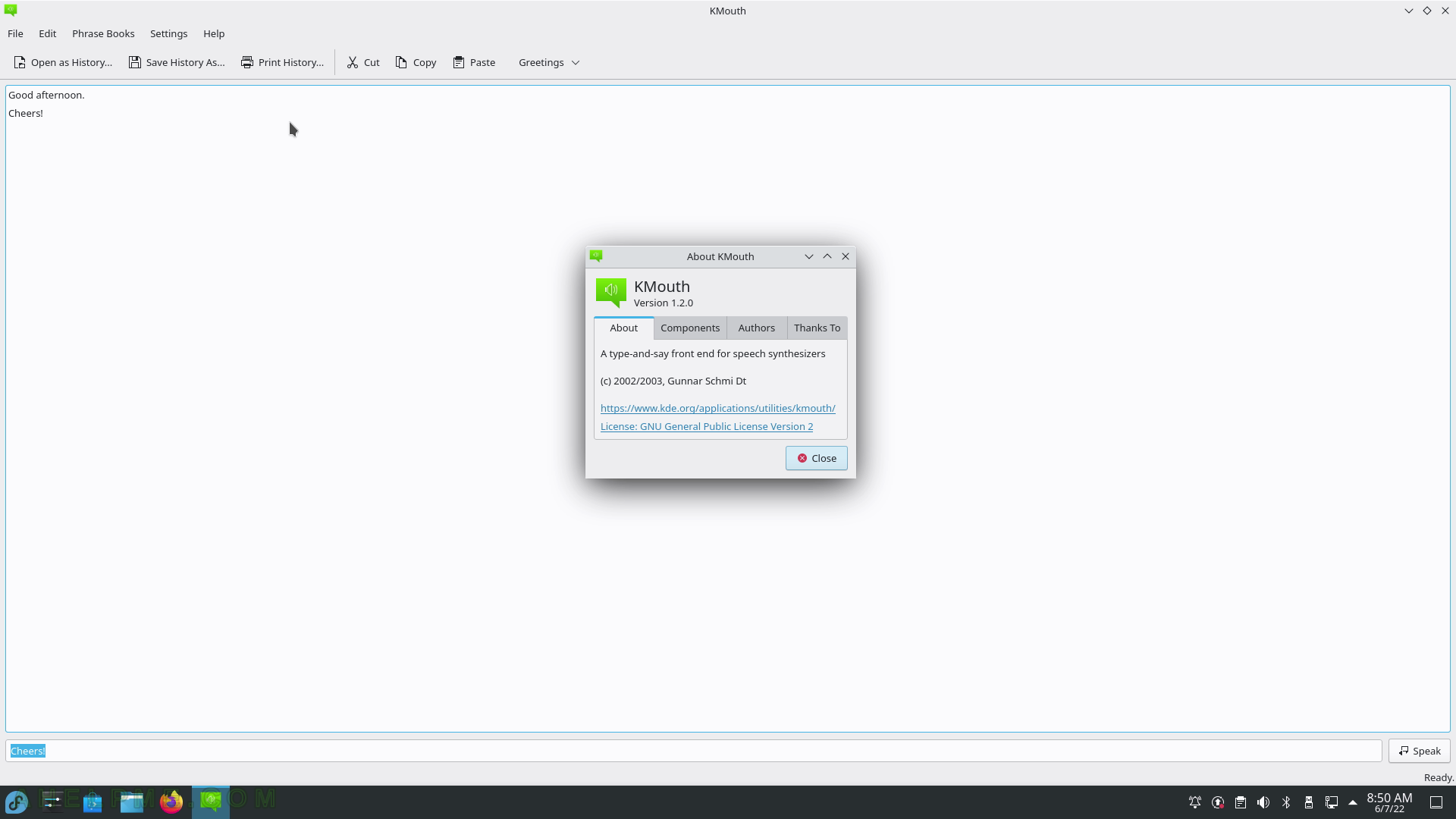Viewport: 1456px width, 819px height.
Task: Switch to the Thanks To tab
Action: (817, 328)
